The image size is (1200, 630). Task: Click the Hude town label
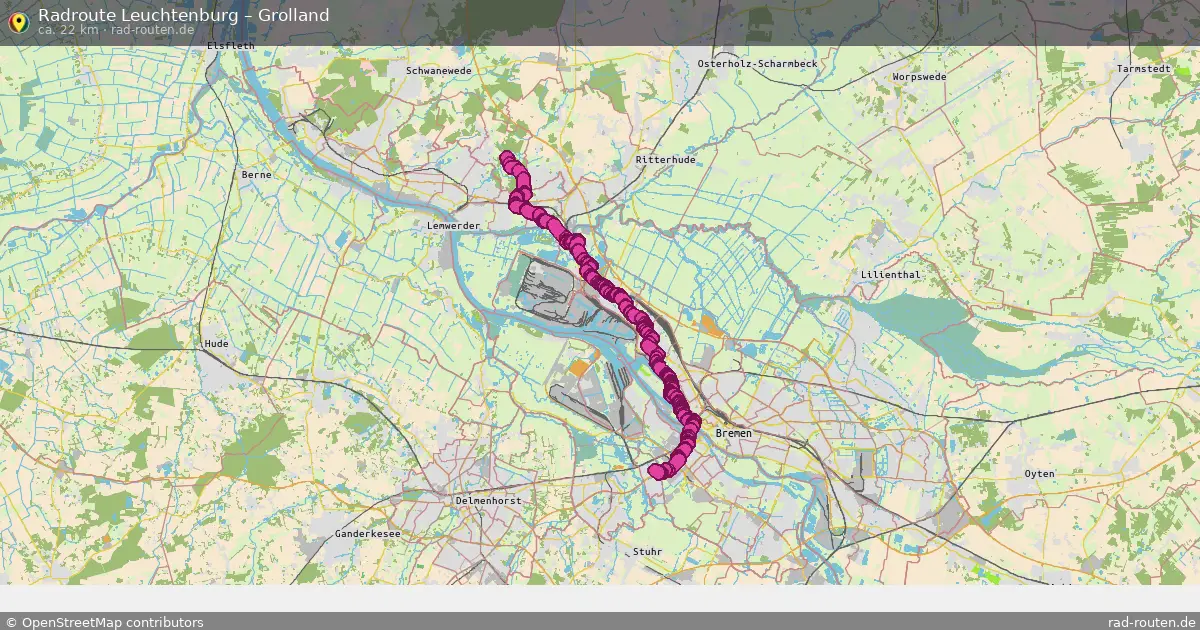[216, 343]
